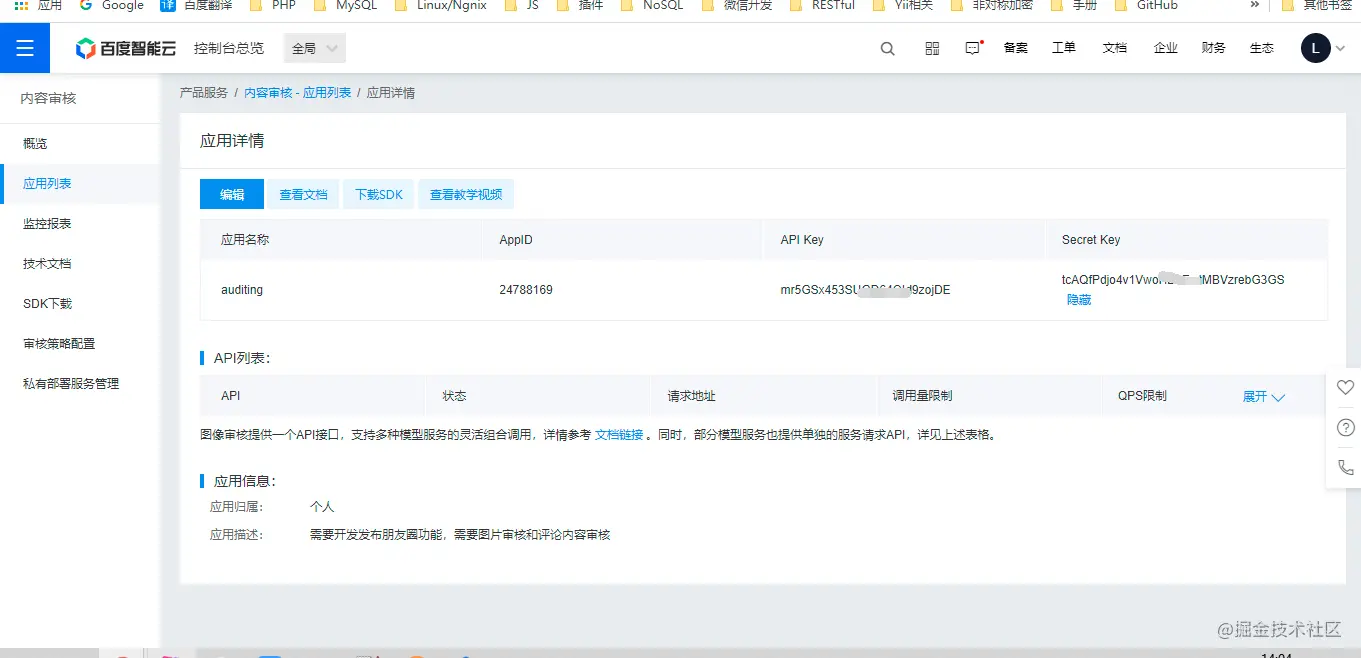Open the Linux/Nginx bookmark folder
Image resolution: width=1361 pixels, height=658 pixels.
(x=441, y=5)
